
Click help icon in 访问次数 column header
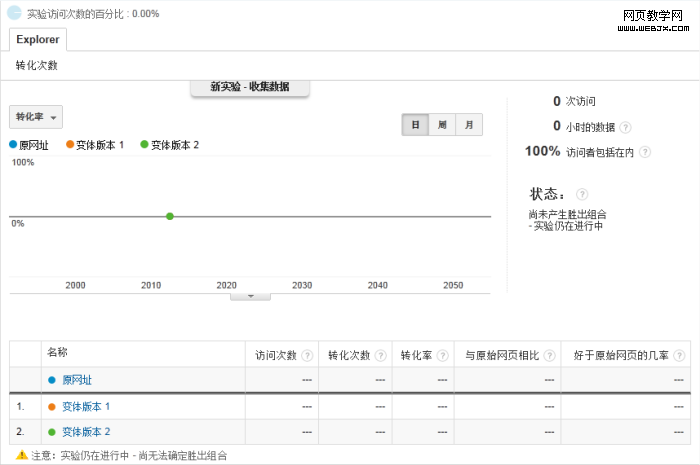307,355
